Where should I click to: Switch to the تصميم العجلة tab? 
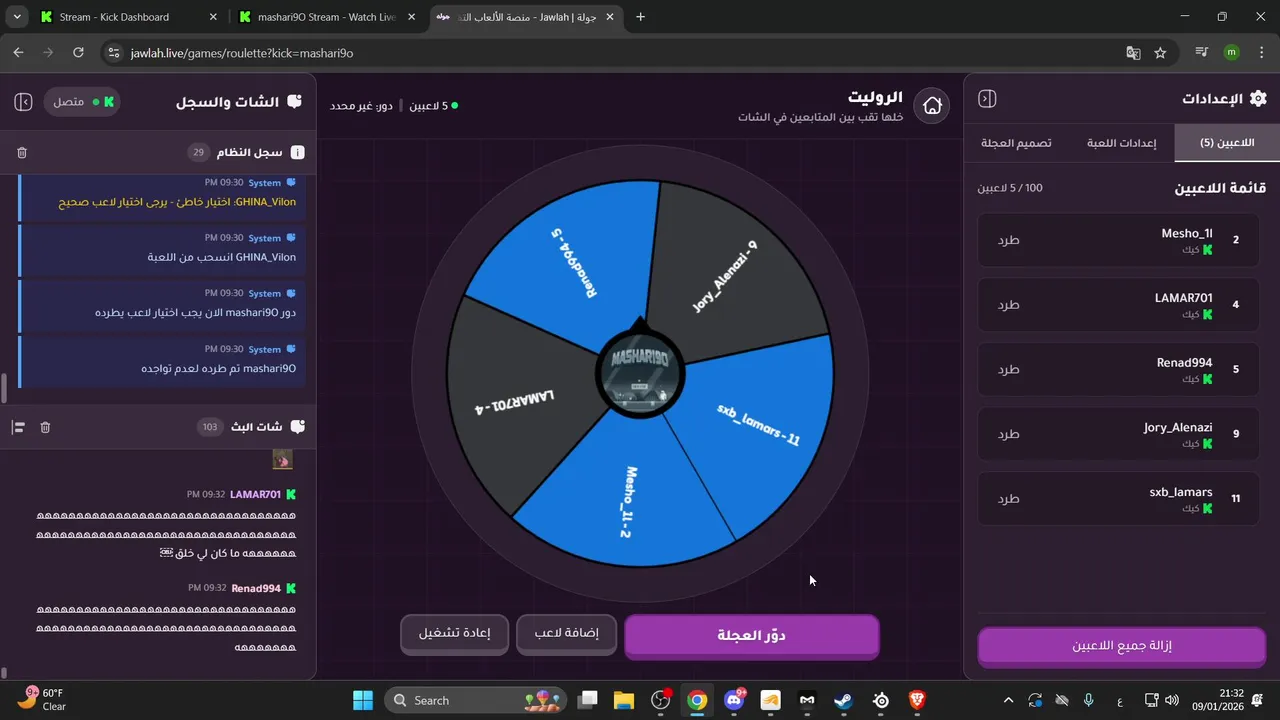[1016, 143]
